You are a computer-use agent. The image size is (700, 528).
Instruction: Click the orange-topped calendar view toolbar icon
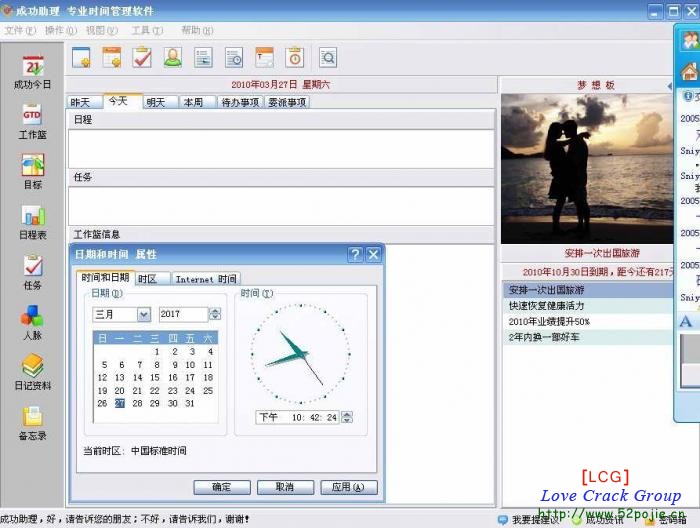(x=264, y=58)
